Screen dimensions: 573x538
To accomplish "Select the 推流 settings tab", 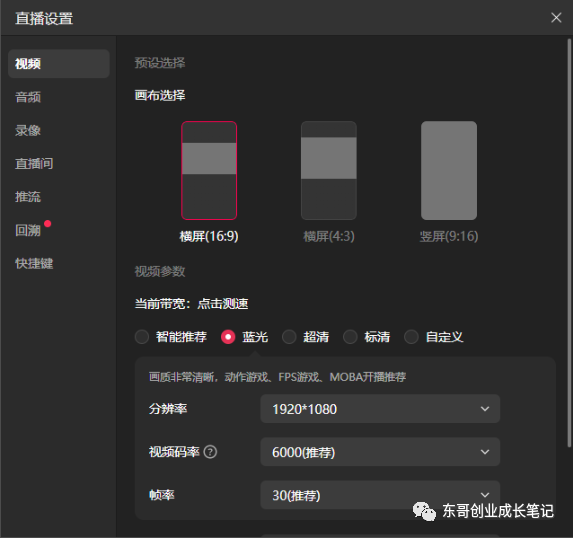I will pyautogui.click(x=28, y=197).
